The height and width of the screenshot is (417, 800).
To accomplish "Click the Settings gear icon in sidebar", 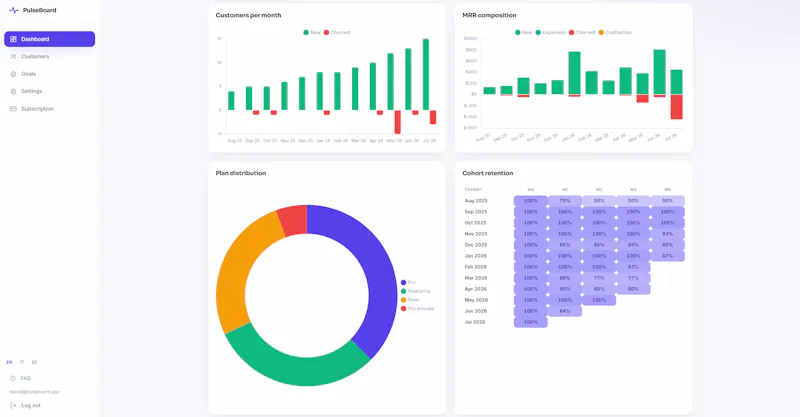I will click(13, 91).
